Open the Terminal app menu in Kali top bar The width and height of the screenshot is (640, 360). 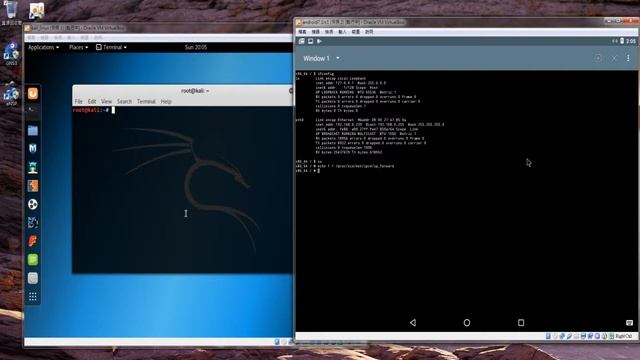tap(111, 47)
